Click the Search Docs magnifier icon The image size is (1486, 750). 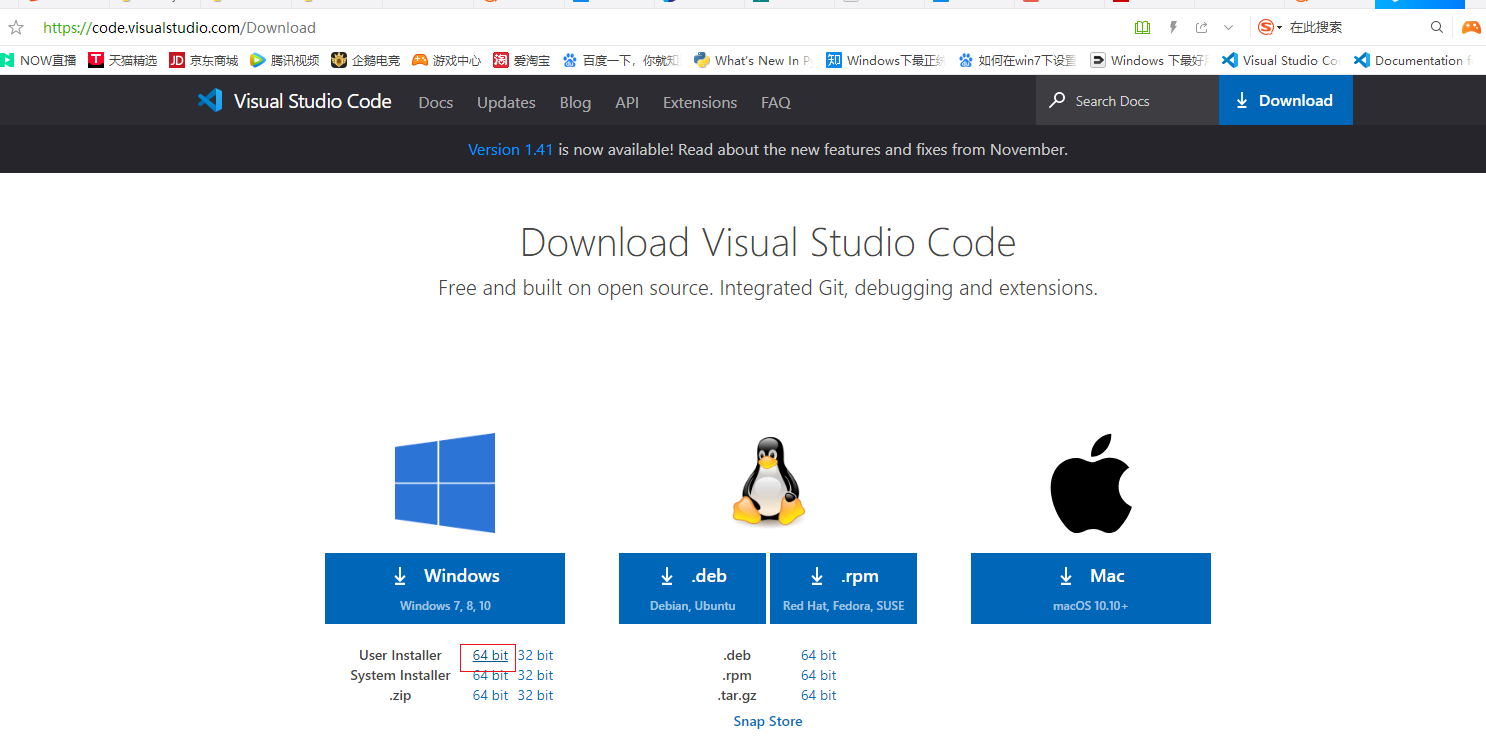click(1057, 101)
